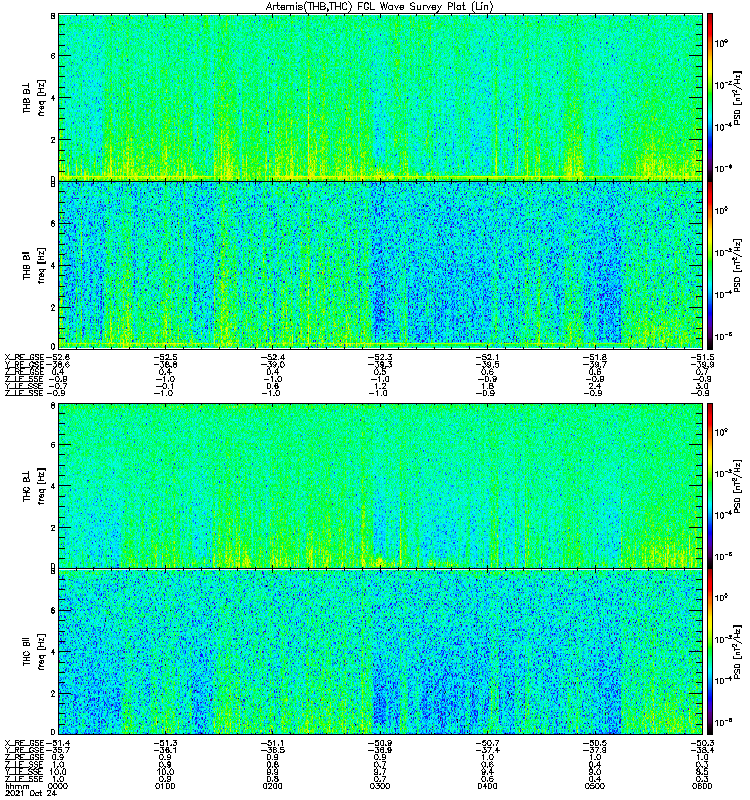The image size is (750, 800).
Task: Click the '6' frequency tick of THB B⊥ axis
Action: [x=53, y=56]
